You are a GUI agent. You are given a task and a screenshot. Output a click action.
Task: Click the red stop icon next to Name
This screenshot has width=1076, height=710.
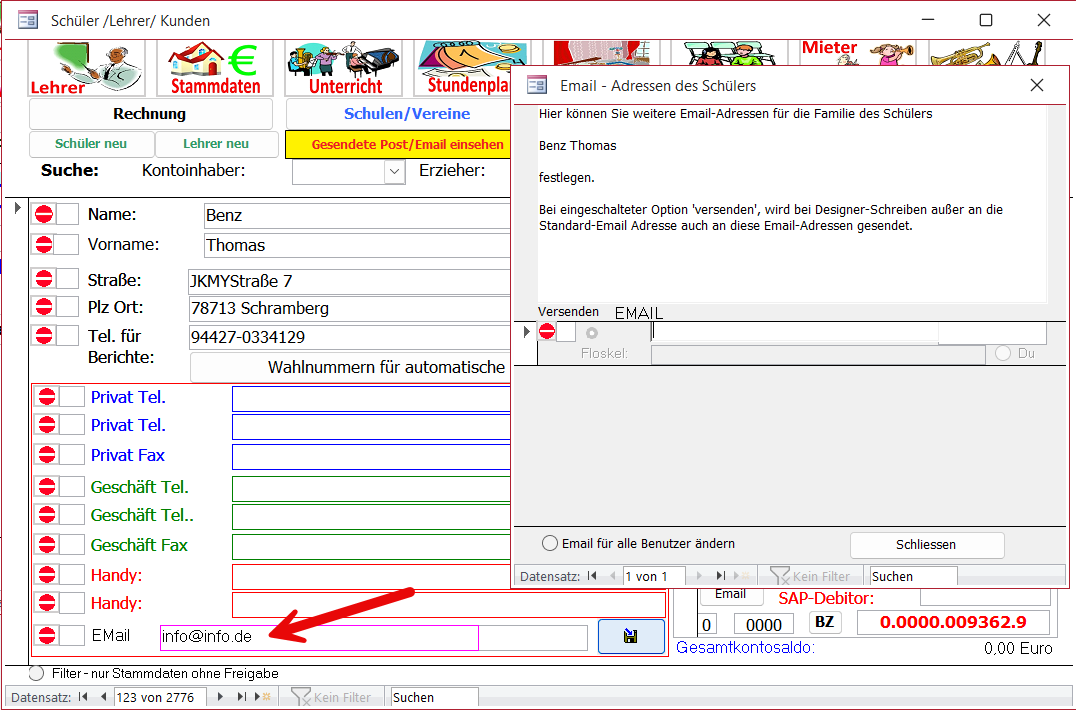coord(44,214)
